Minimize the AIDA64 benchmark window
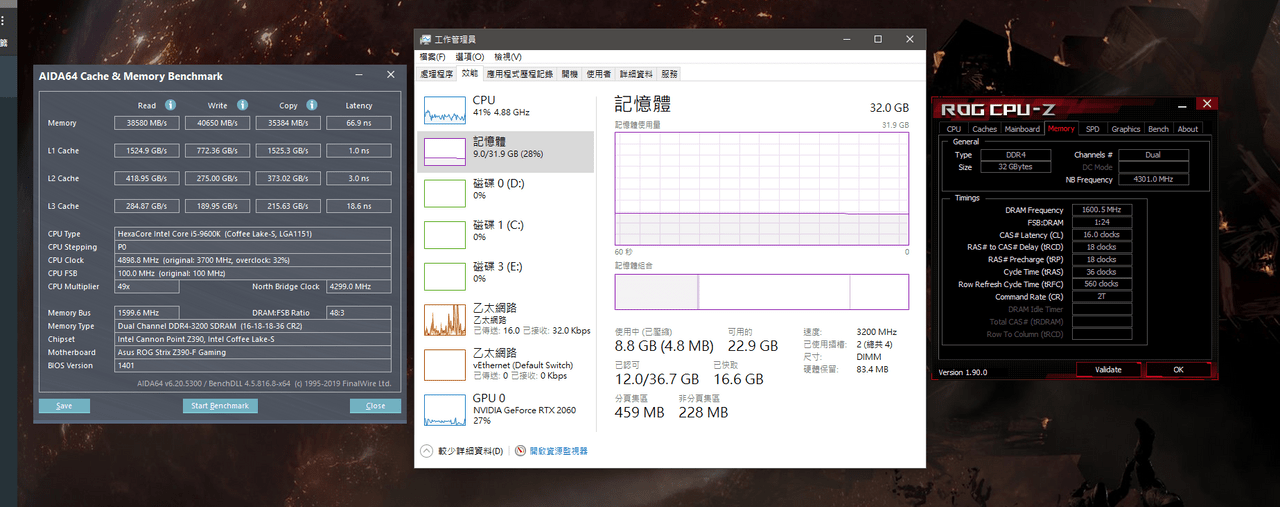 click(x=359, y=75)
